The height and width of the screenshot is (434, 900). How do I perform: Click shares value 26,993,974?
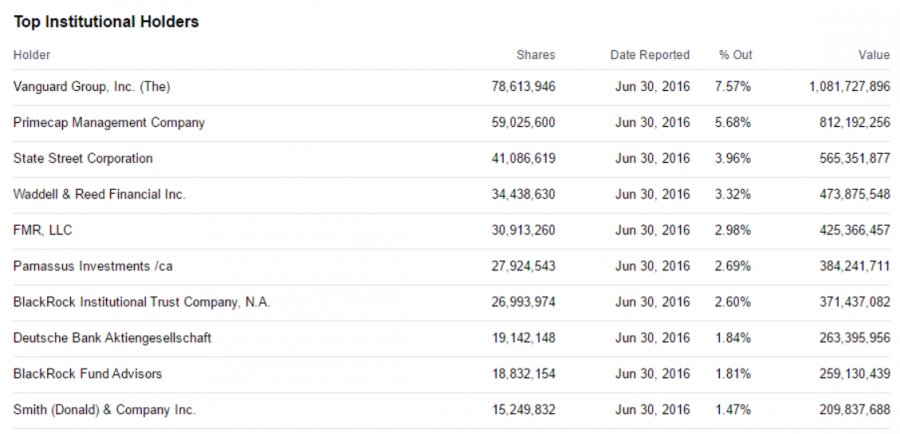523,302
